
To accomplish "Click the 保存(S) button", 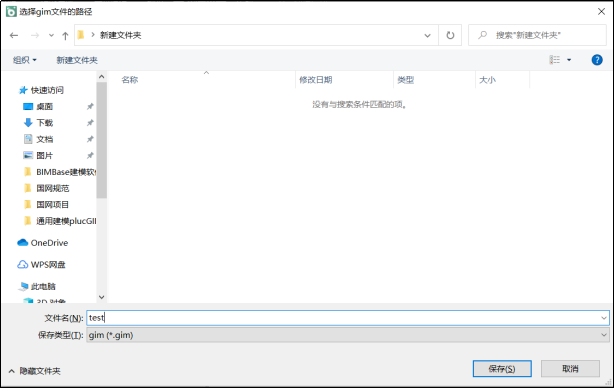I will coord(502,369).
